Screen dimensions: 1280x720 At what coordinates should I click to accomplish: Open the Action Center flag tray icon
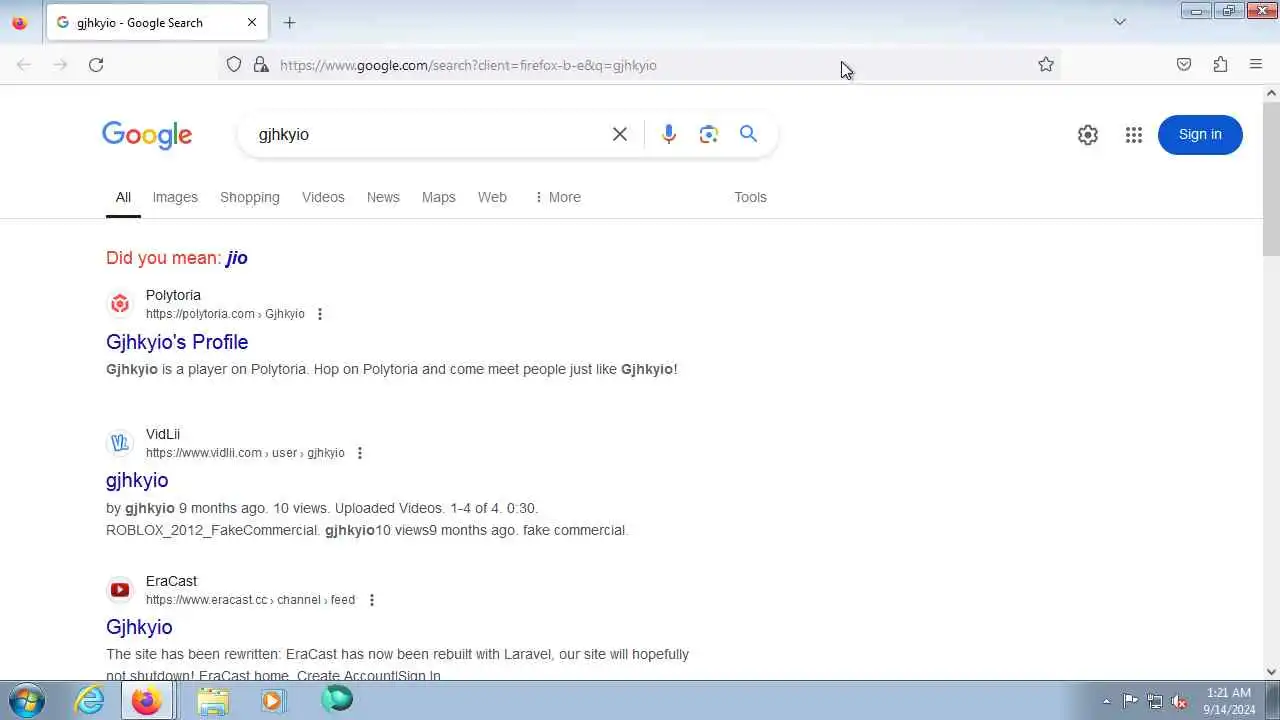tap(1130, 701)
